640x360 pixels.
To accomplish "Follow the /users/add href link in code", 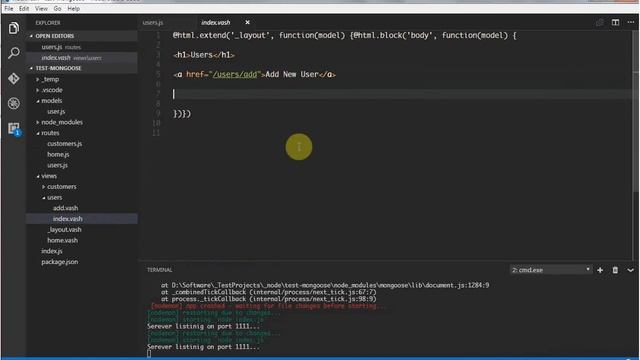I will [235, 75].
